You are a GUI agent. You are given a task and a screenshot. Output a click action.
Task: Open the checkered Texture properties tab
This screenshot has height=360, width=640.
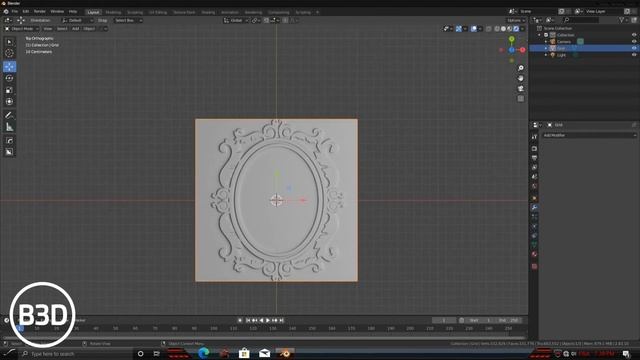coord(534,267)
